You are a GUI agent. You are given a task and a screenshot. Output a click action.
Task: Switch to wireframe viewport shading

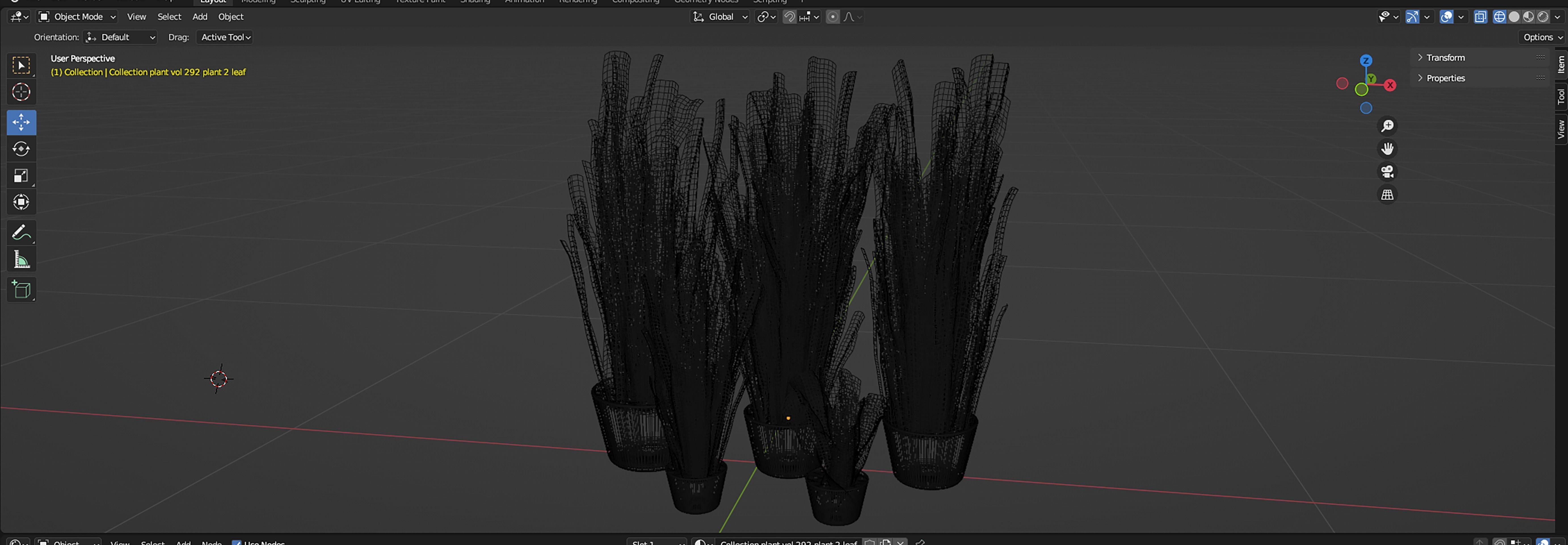pyautogui.click(x=1500, y=17)
